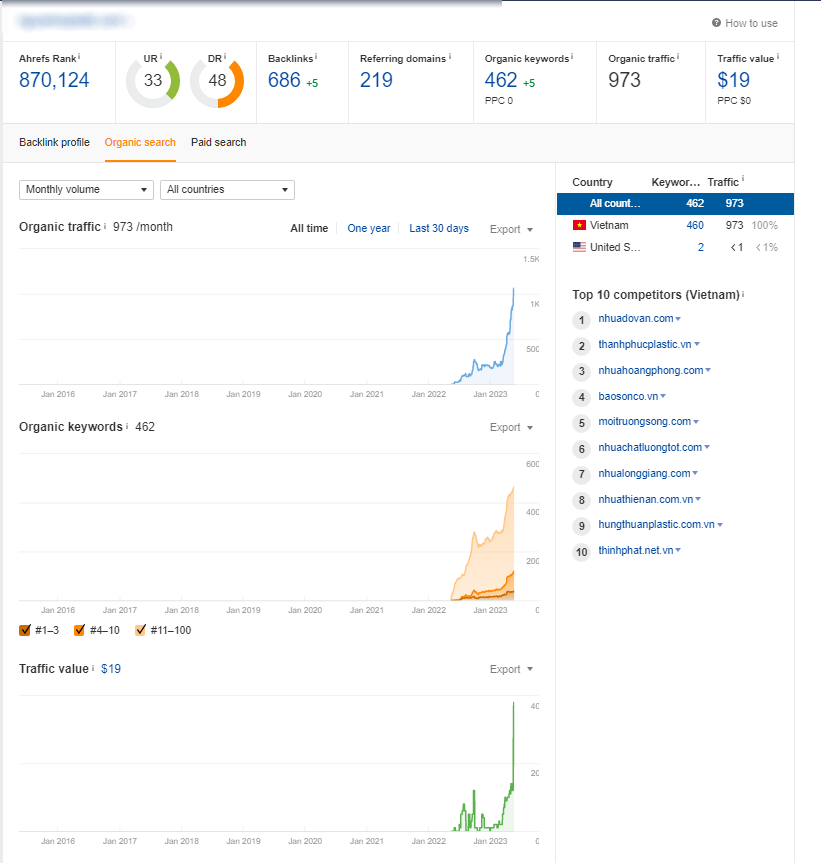Click the UR donut chart showing 33
Screen dimensions: 821x863
click(x=153, y=81)
